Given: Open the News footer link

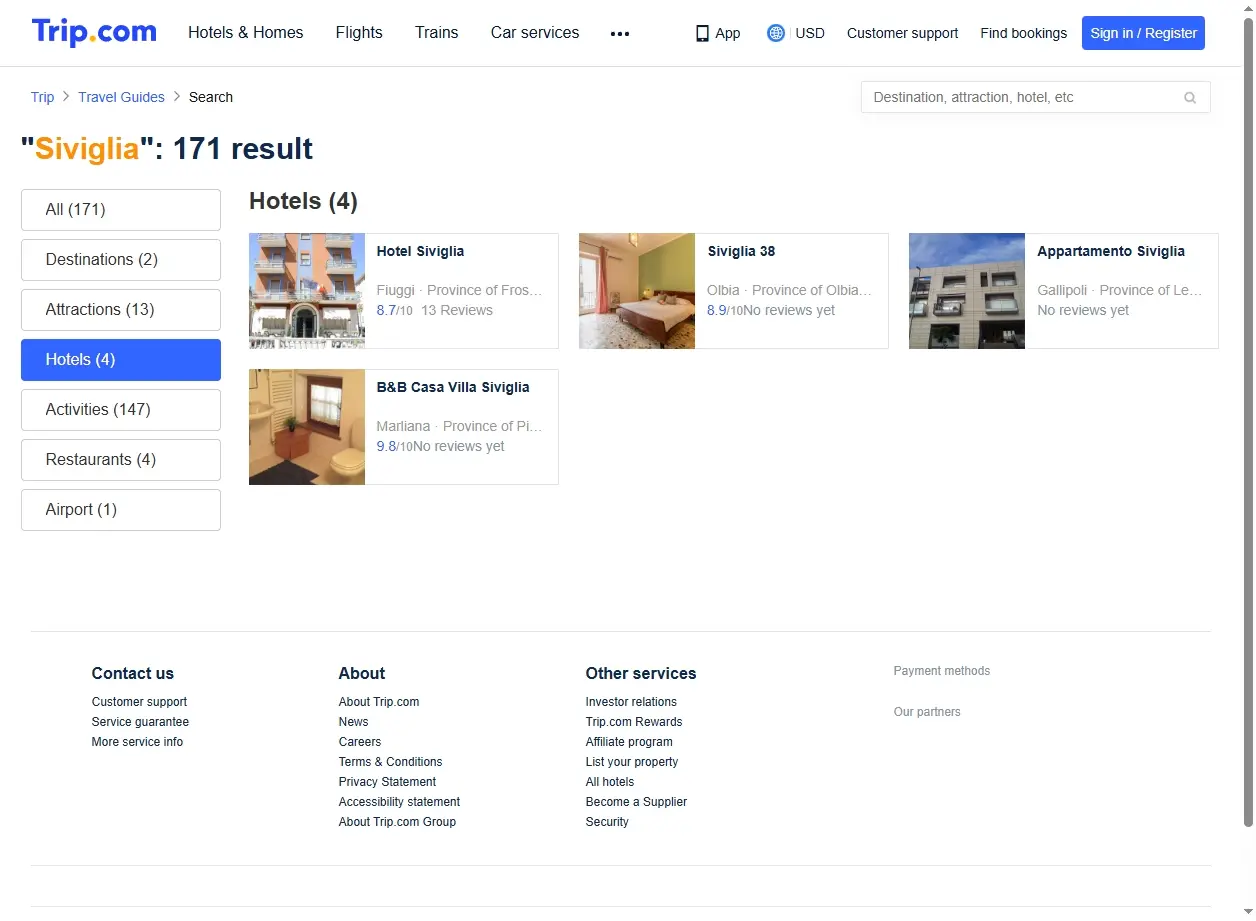Looking at the screenshot, I should [x=353, y=722].
